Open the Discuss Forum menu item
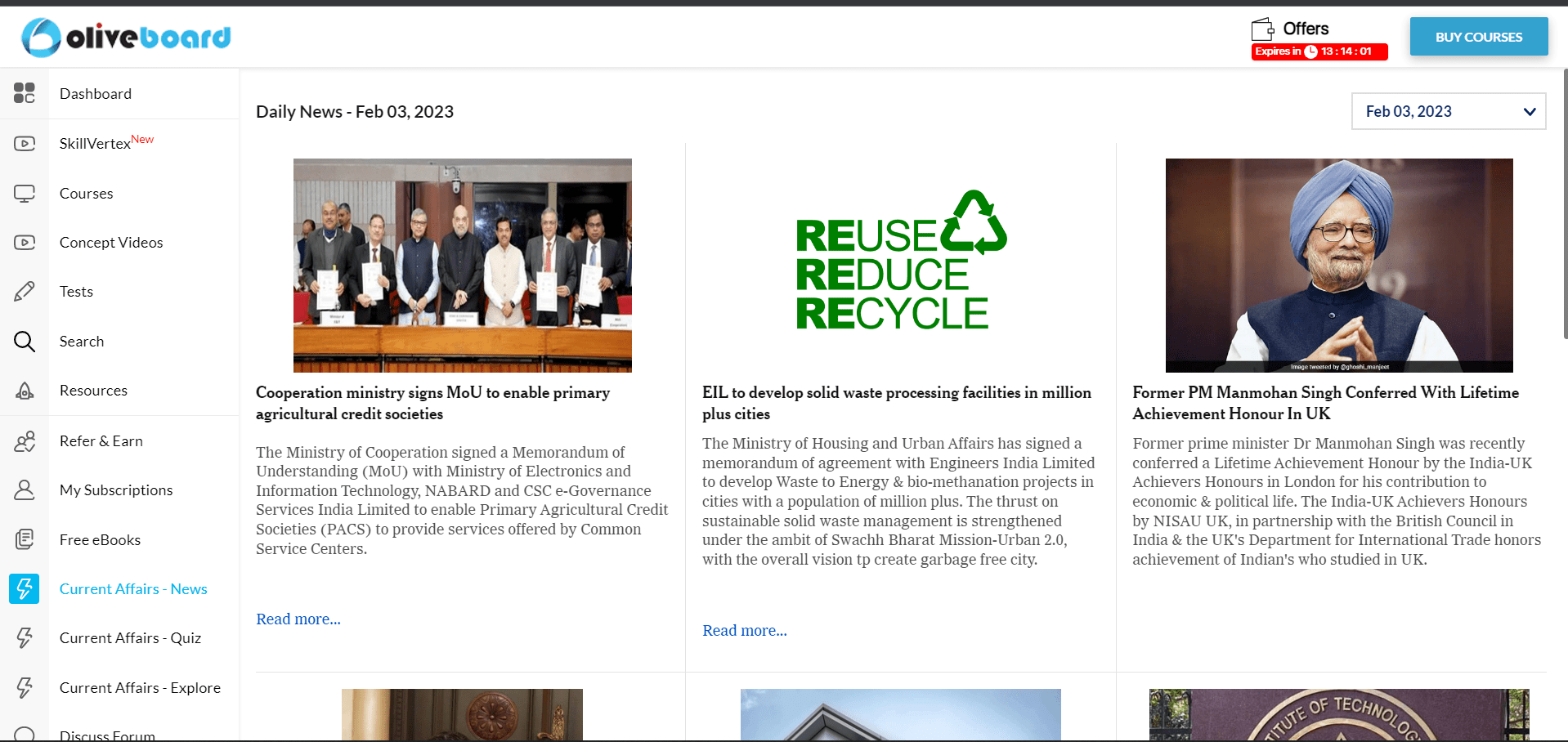The width and height of the screenshot is (1568, 742). pyautogui.click(x=107, y=735)
